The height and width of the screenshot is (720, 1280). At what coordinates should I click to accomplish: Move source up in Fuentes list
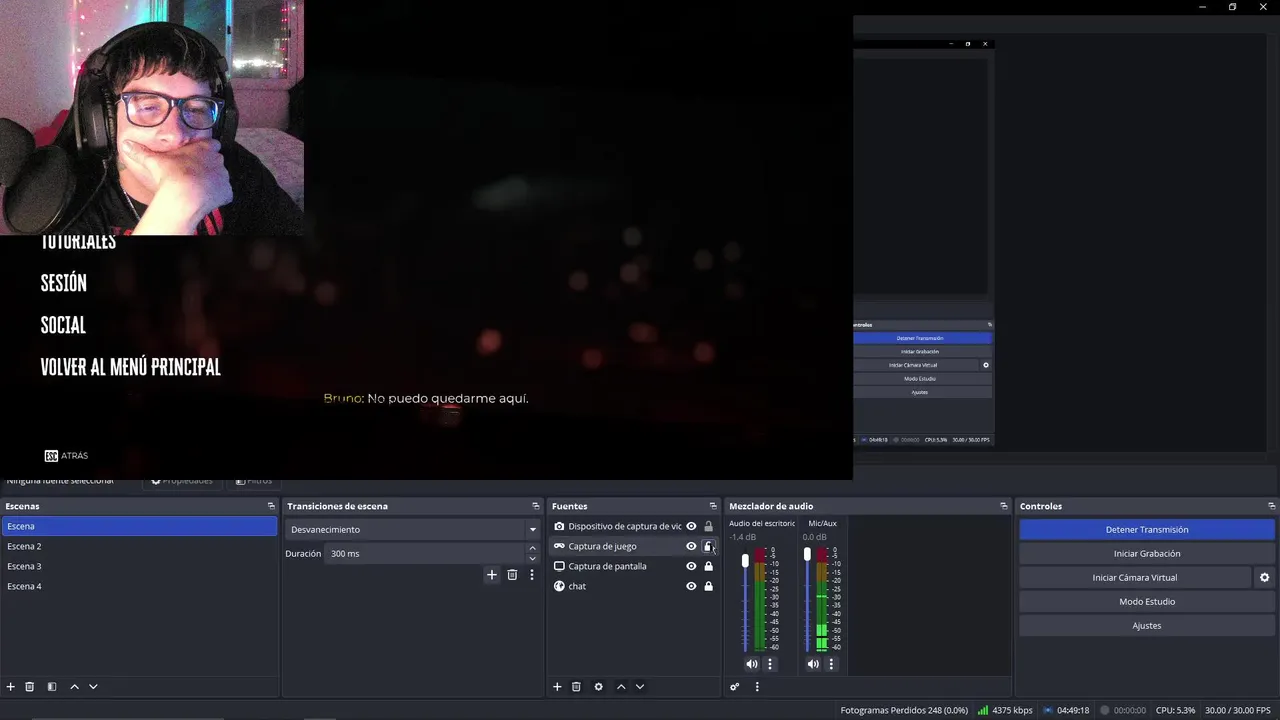(x=621, y=687)
